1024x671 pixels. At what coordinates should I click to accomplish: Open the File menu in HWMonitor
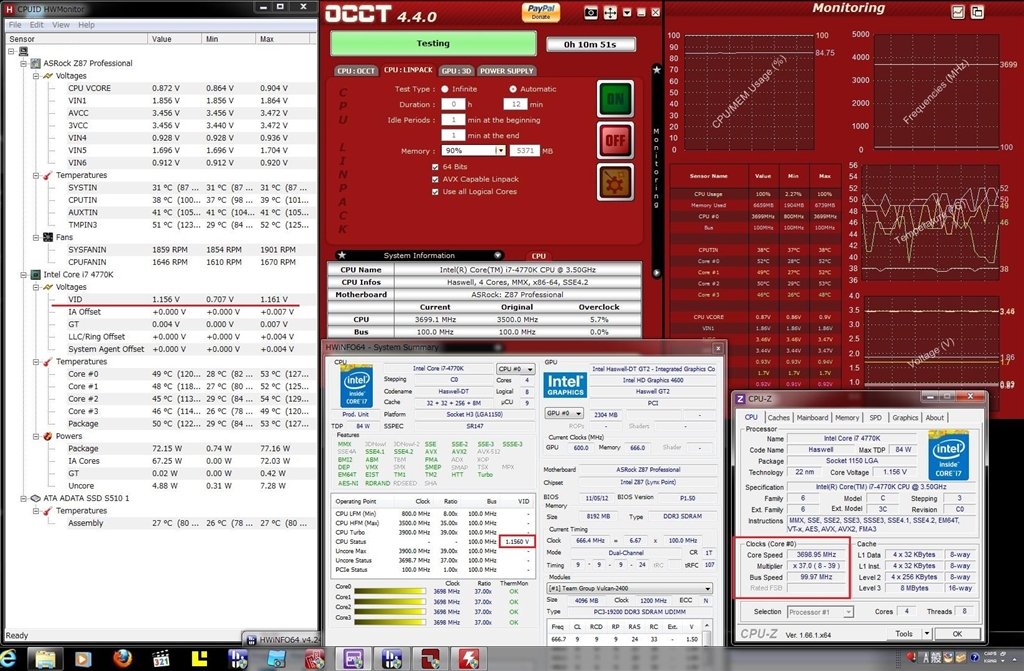click(15, 25)
